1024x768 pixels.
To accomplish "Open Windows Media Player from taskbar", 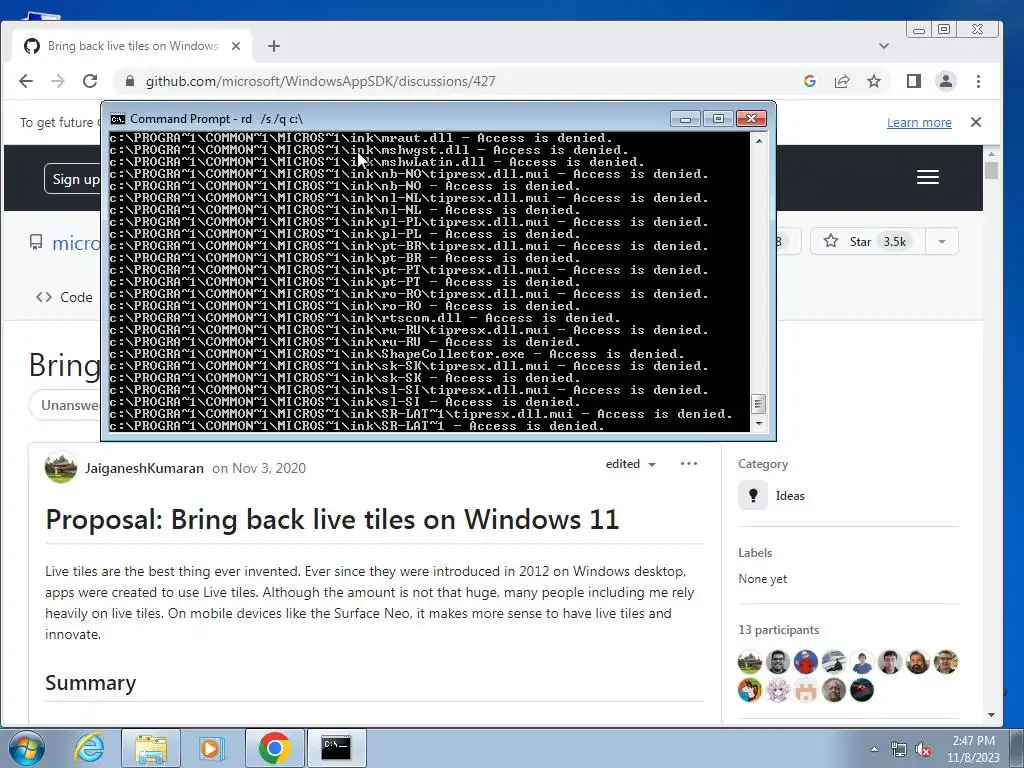I will click(x=212, y=748).
